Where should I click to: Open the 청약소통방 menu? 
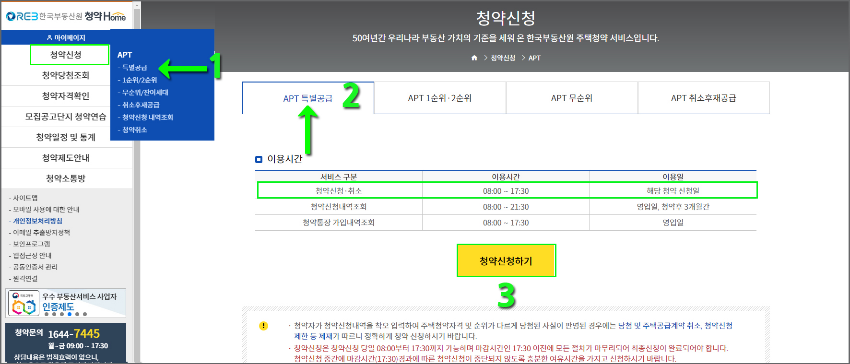66,178
